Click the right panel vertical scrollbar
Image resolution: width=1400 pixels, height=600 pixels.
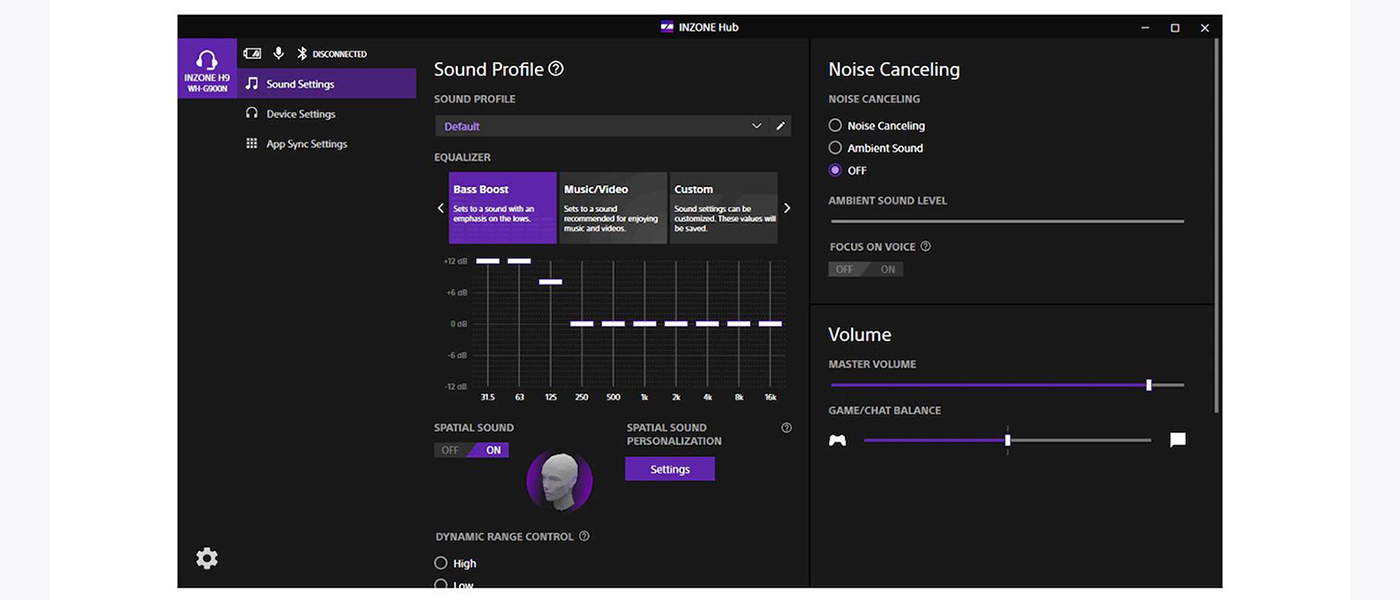click(x=1216, y=225)
